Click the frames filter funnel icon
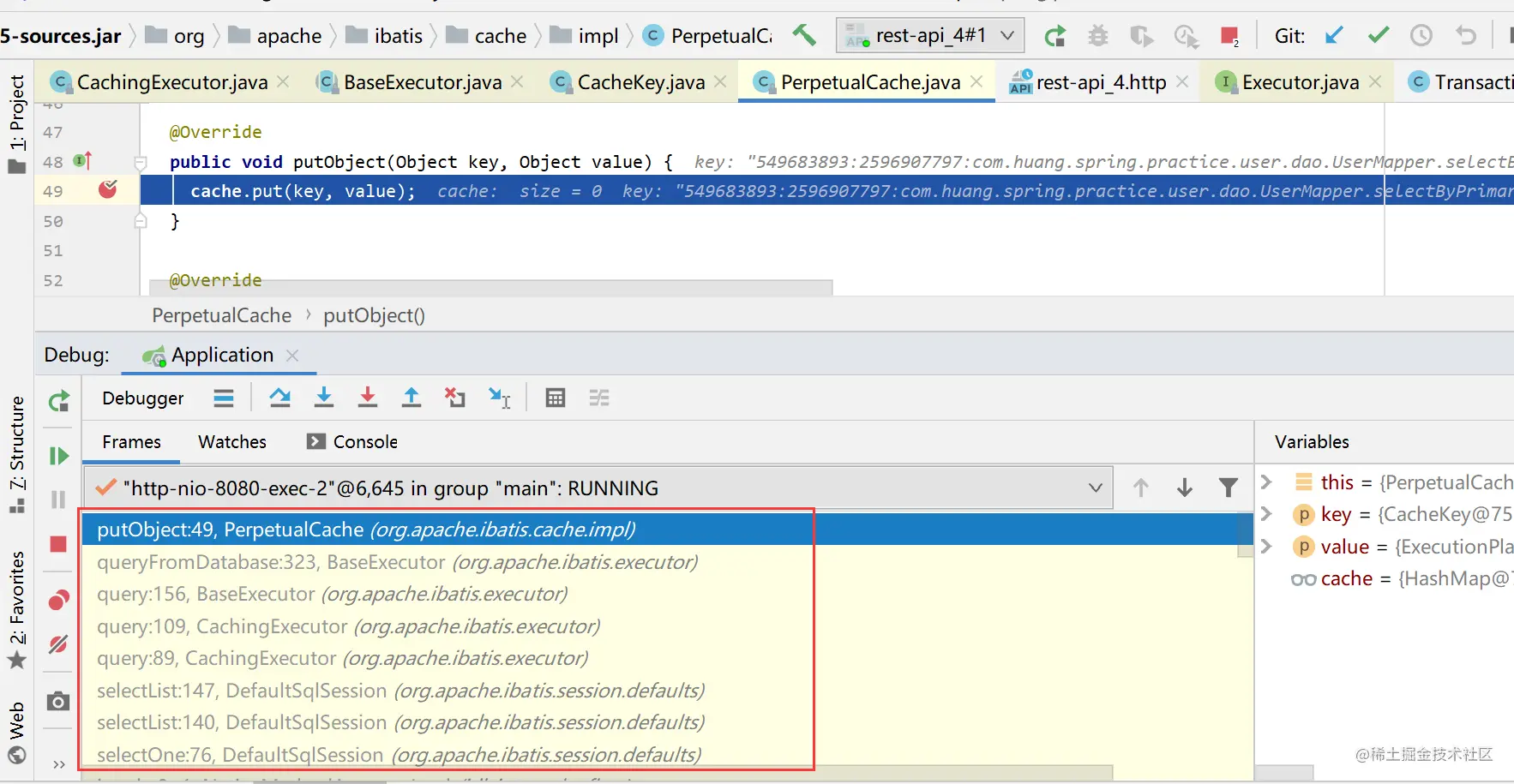This screenshot has width=1514, height=784. (1229, 488)
